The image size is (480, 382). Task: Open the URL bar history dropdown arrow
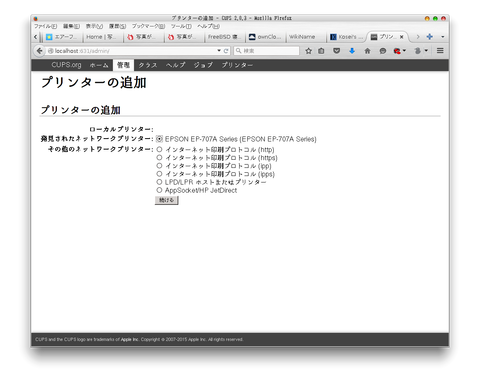pyautogui.click(x=219, y=51)
